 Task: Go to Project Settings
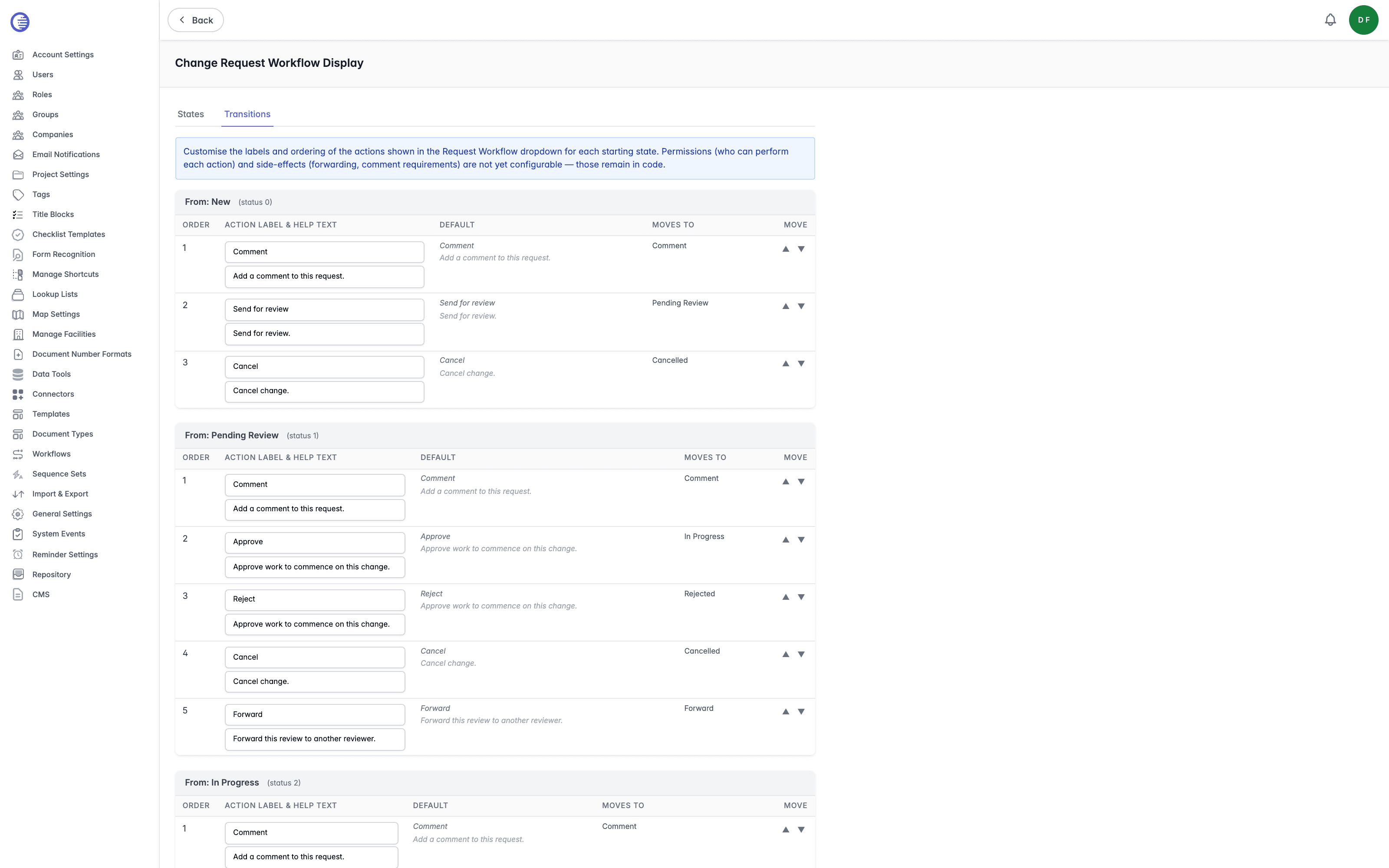point(61,174)
